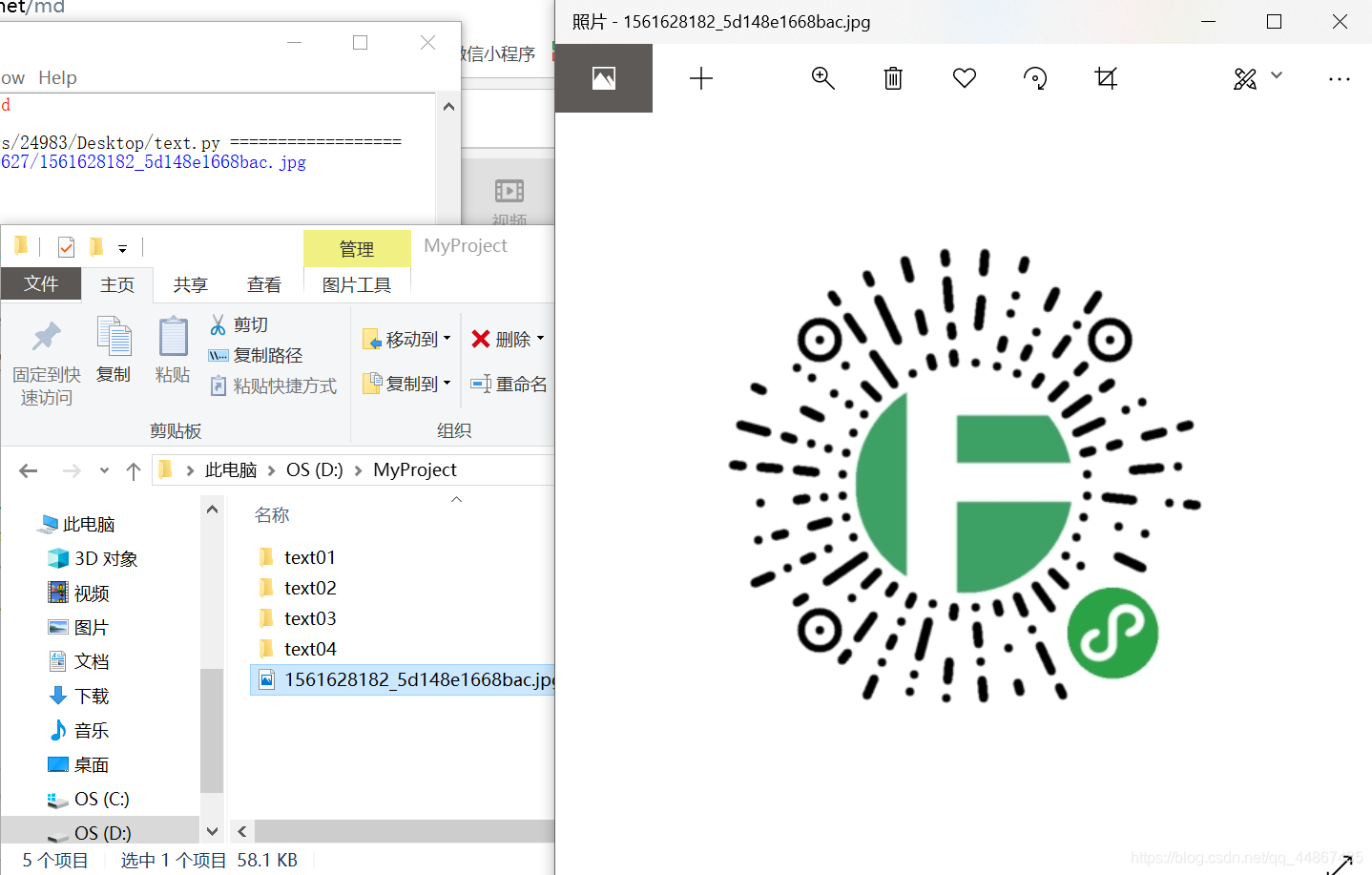Open the crop tool in Photos
This screenshot has height=875, width=1372.
coord(1106,78)
